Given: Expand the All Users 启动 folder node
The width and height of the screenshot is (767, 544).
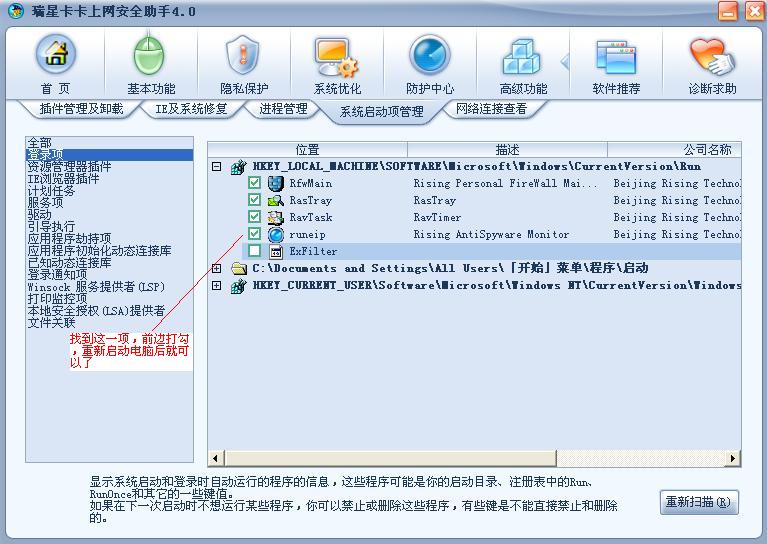Looking at the screenshot, I should tap(216, 268).
